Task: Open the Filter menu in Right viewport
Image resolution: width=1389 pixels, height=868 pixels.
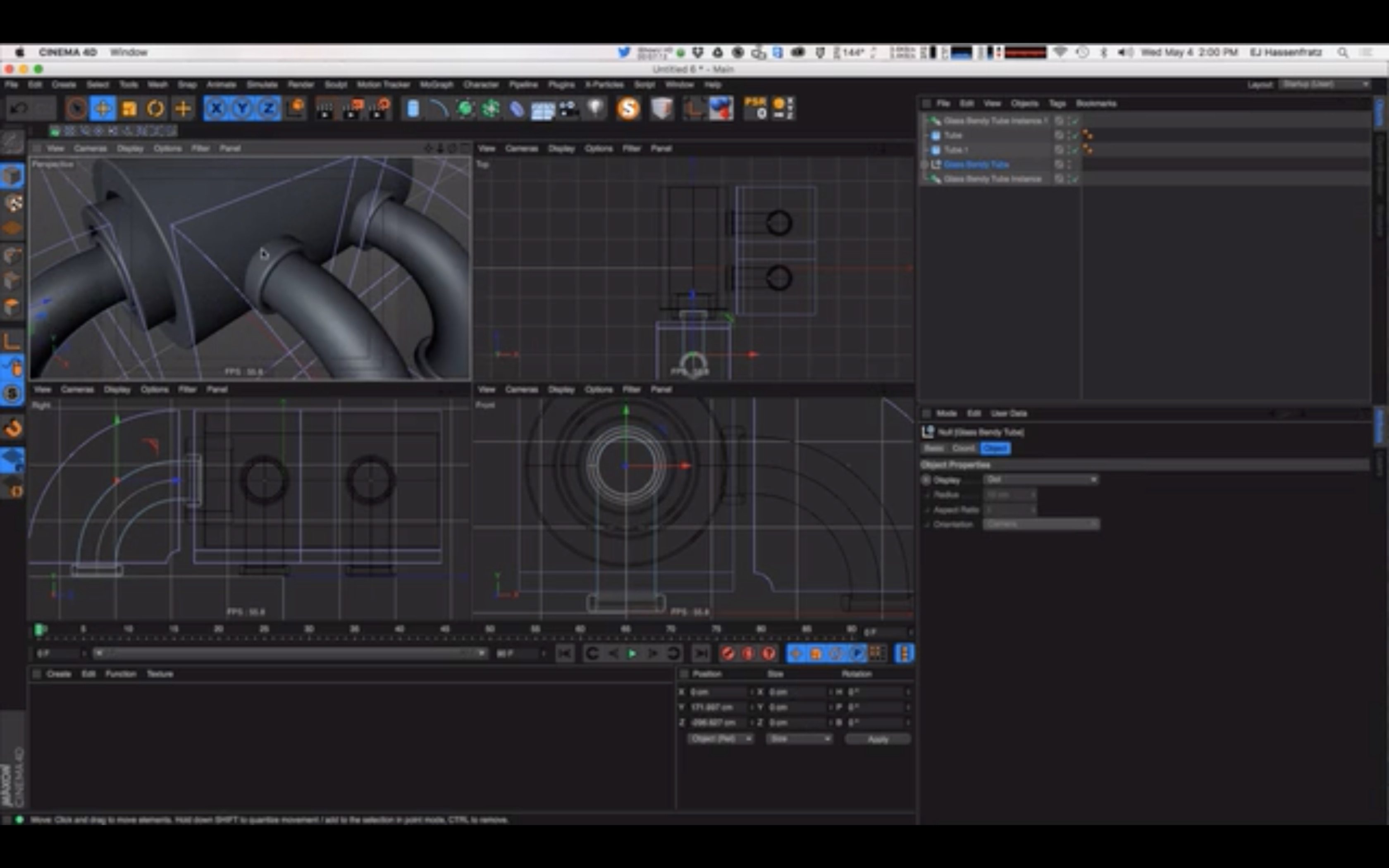Action: click(188, 389)
